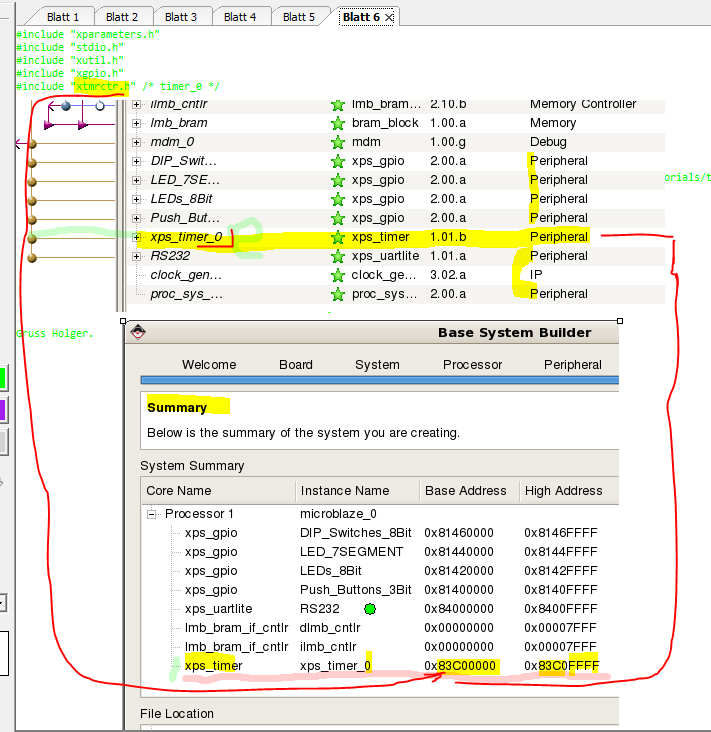
Task: Click the star icon next to bram_block
Action: [338, 123]
